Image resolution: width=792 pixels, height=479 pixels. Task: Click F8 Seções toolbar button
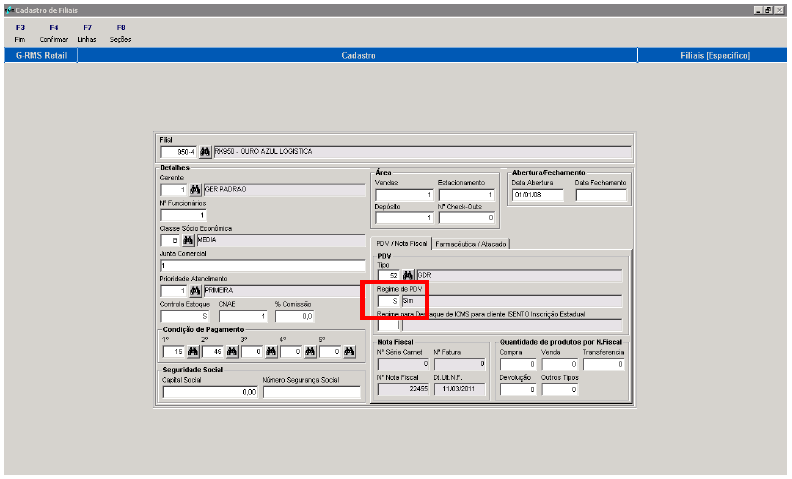click(x=121, y=33)
